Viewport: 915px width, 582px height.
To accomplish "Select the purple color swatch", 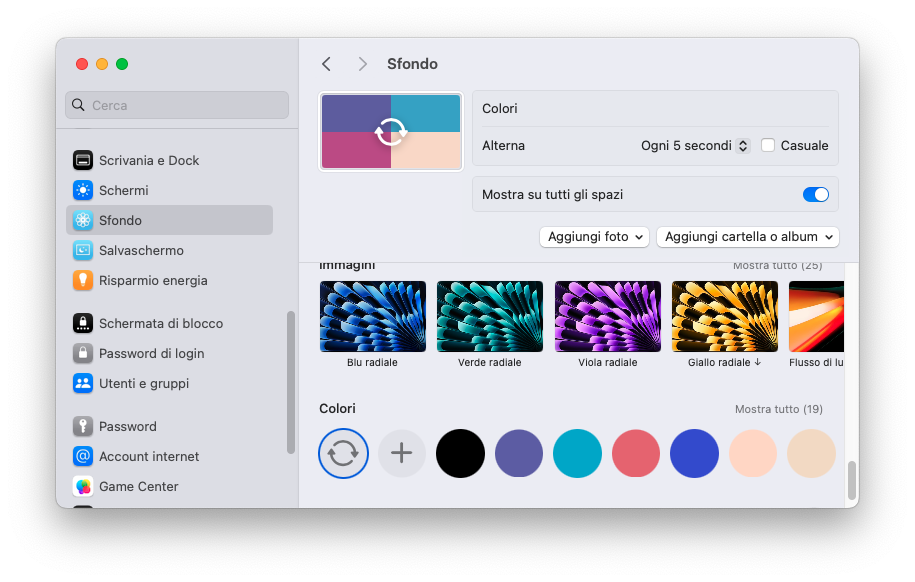I will 519,454.
